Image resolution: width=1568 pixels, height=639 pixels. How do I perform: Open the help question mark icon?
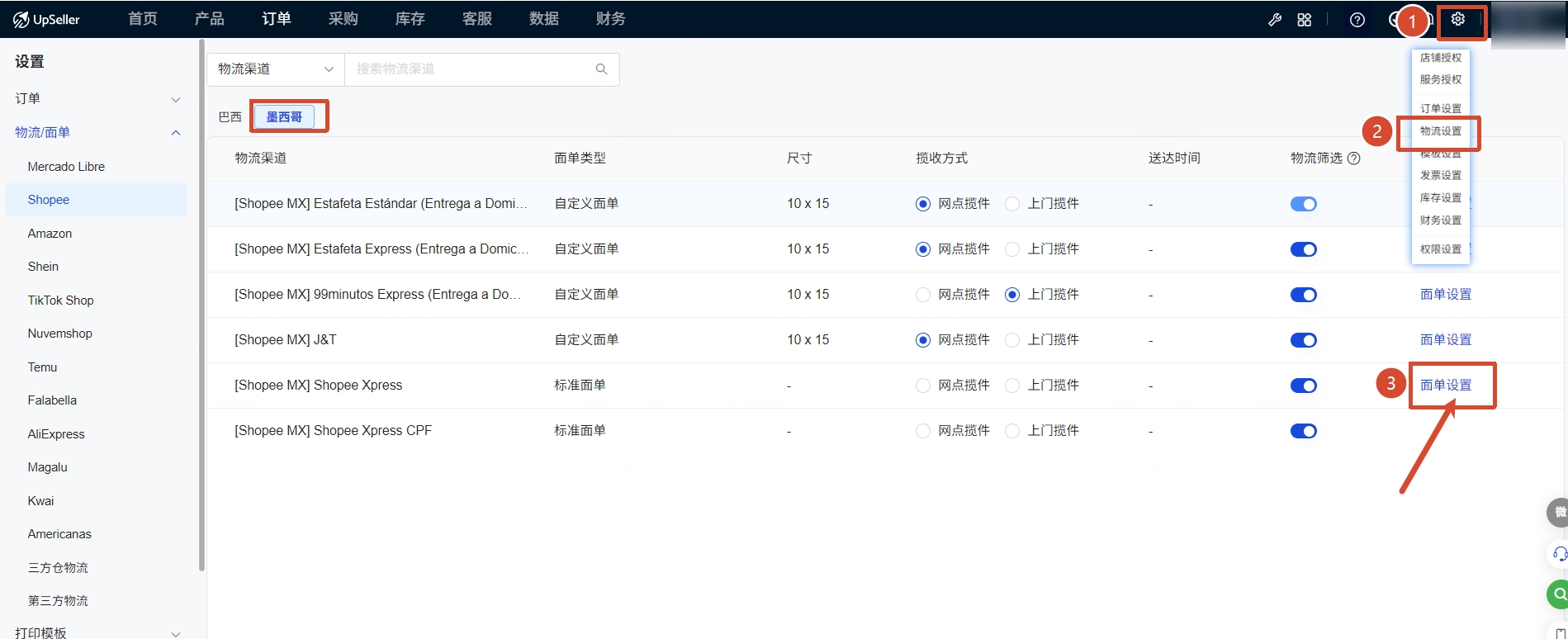coord(1357,20)
